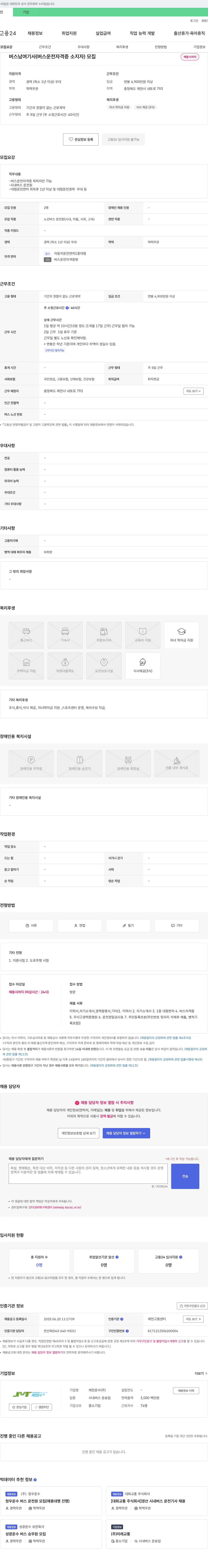Click the 식사제공(3식) welfare icon
The image size is (208, 1568).
tap(143, 666)
